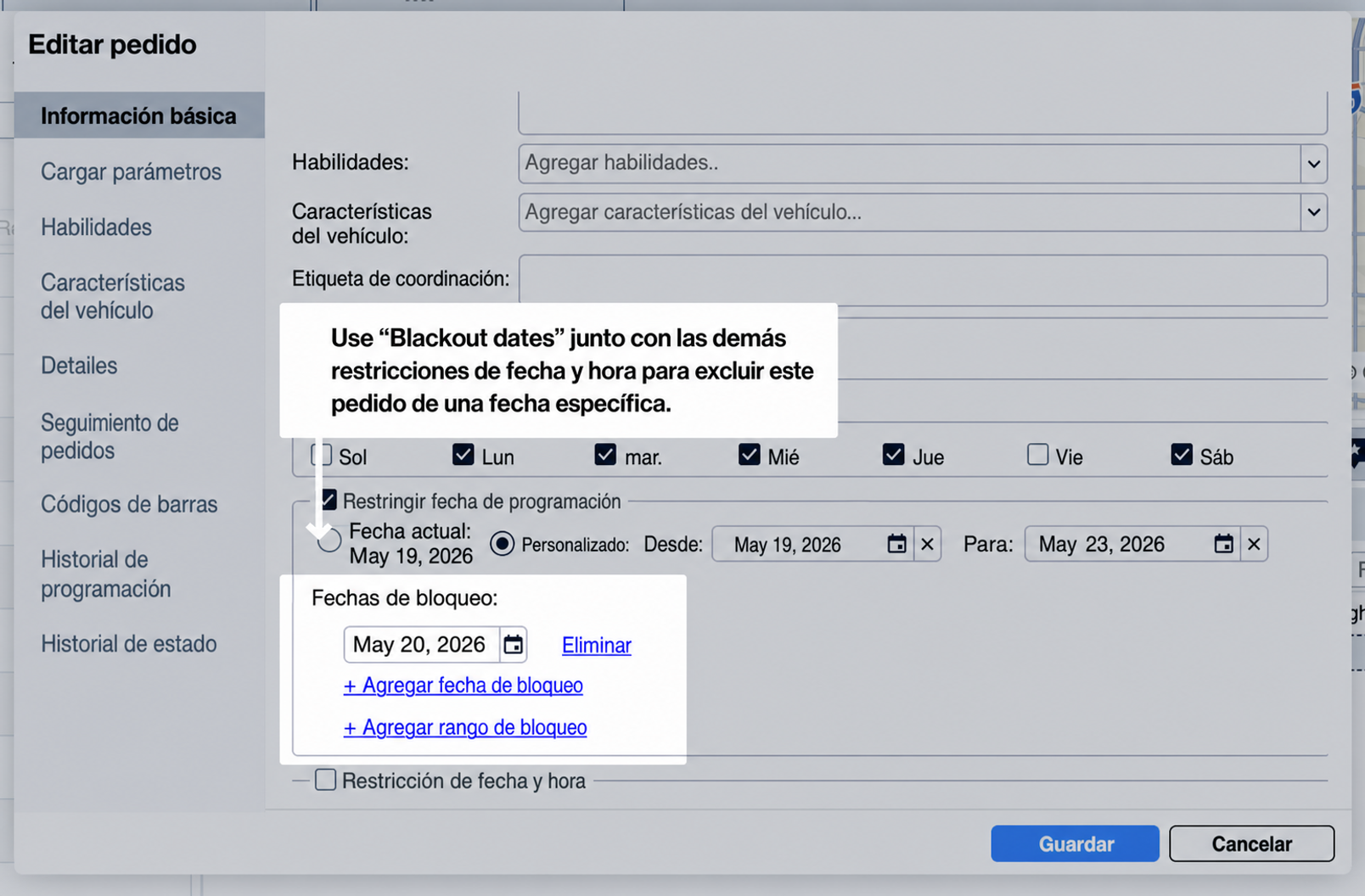Click the Cancelar button
This screenshot has width=1365, height=896.
pyautogui.click(x=1252, y=843)
